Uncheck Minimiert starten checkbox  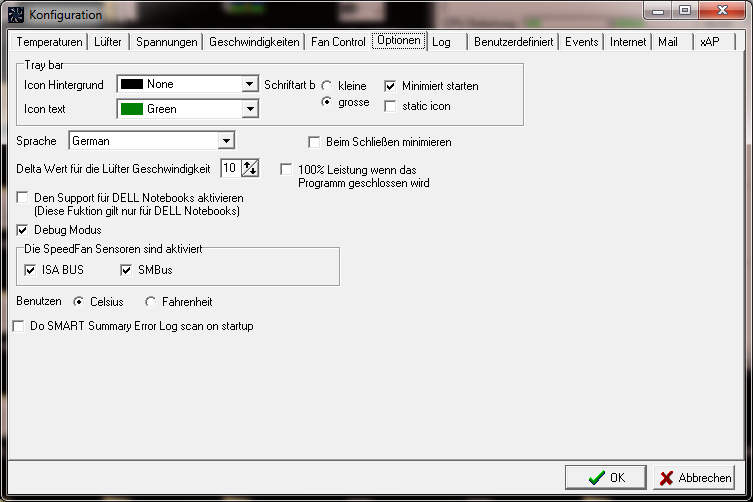[x=391, y=86]
